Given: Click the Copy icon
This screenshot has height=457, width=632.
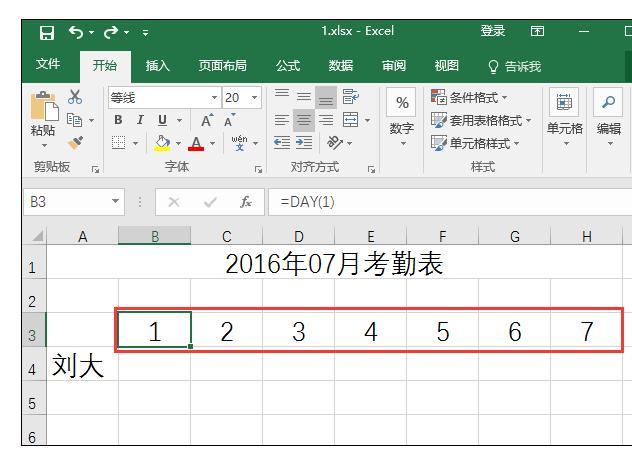Looking at the screenshot, I should coord(75,120).
